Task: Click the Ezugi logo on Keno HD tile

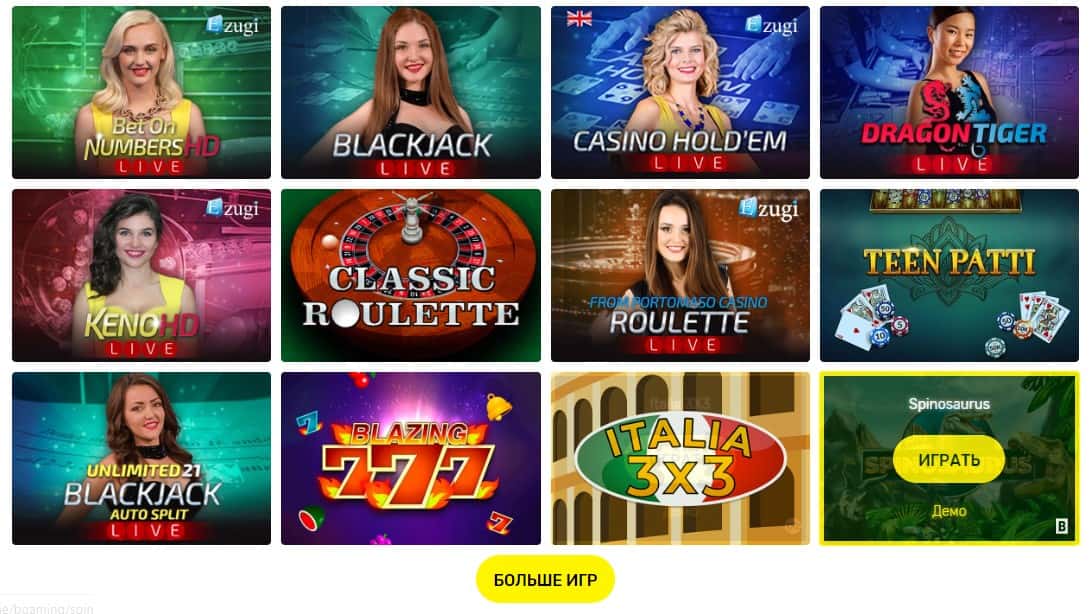Action: pos(232,208)
